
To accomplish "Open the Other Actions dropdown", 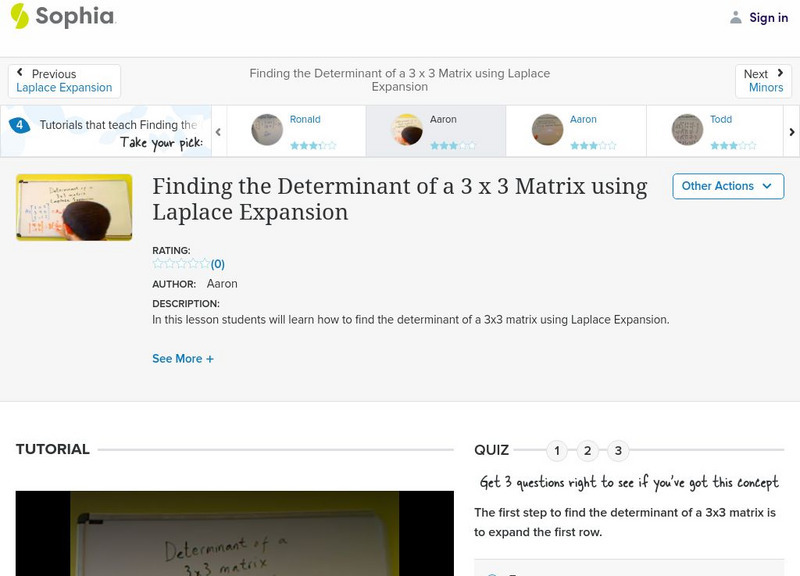I will coord(727,186).
